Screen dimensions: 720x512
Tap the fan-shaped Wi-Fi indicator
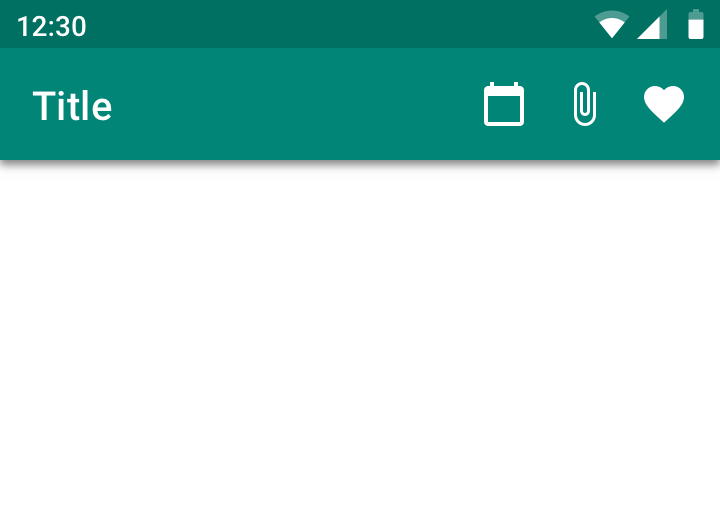(x=612, y=24)
